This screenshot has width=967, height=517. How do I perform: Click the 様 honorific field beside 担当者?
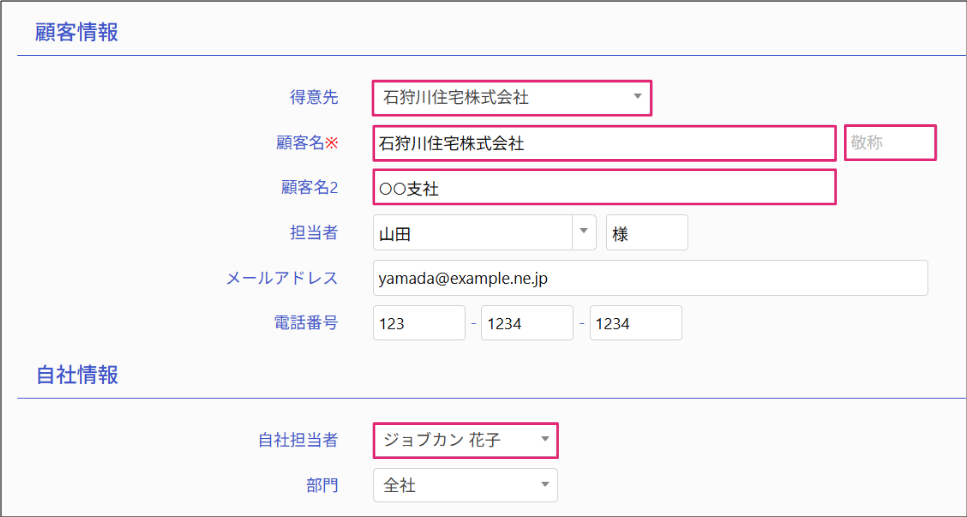pos(647,233)
